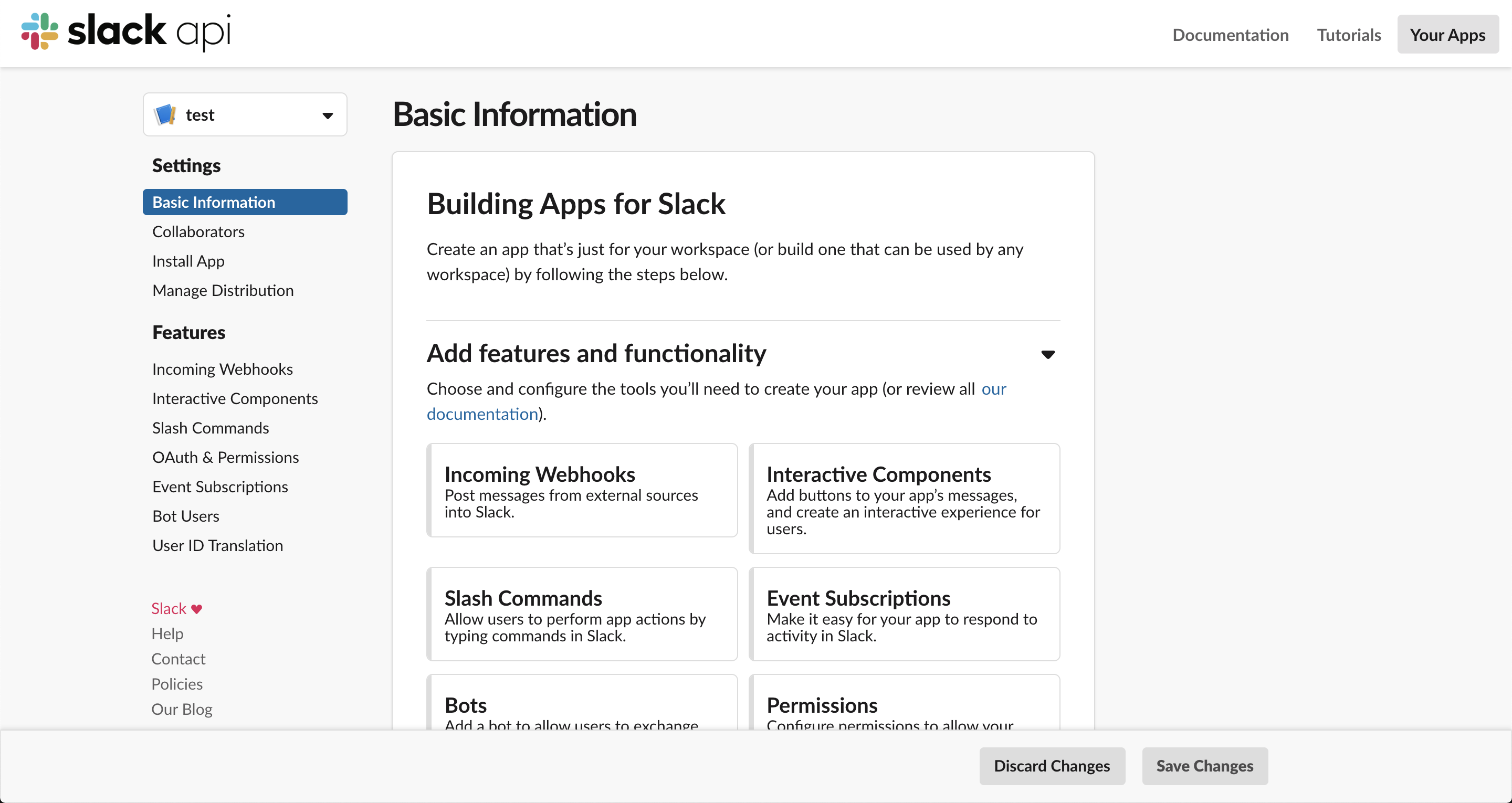Switch to the Documentation section
This screenshot has height=803, width=1512.
click(1230, 34)
